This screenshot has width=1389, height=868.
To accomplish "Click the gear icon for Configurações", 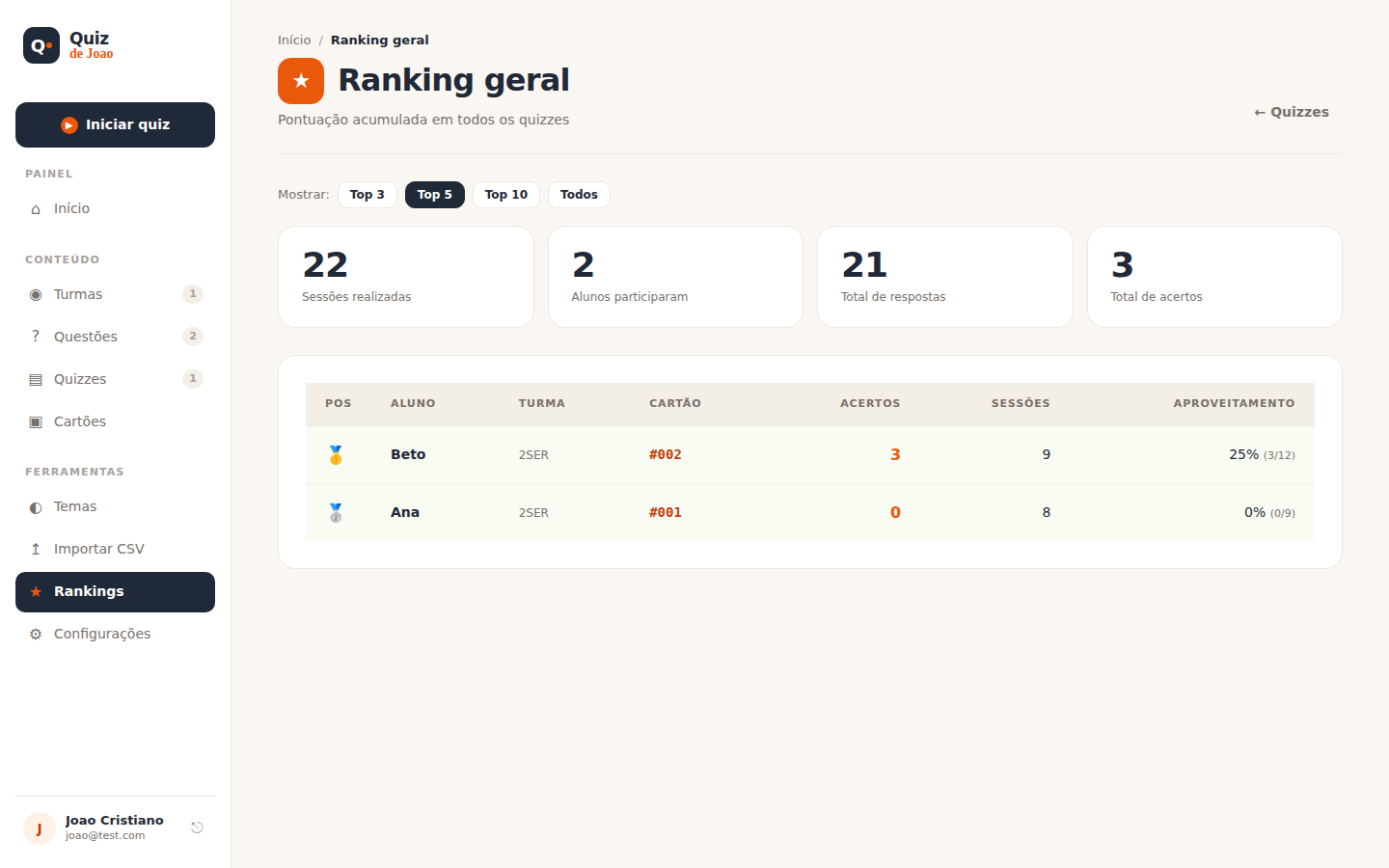I will point(36,635).
